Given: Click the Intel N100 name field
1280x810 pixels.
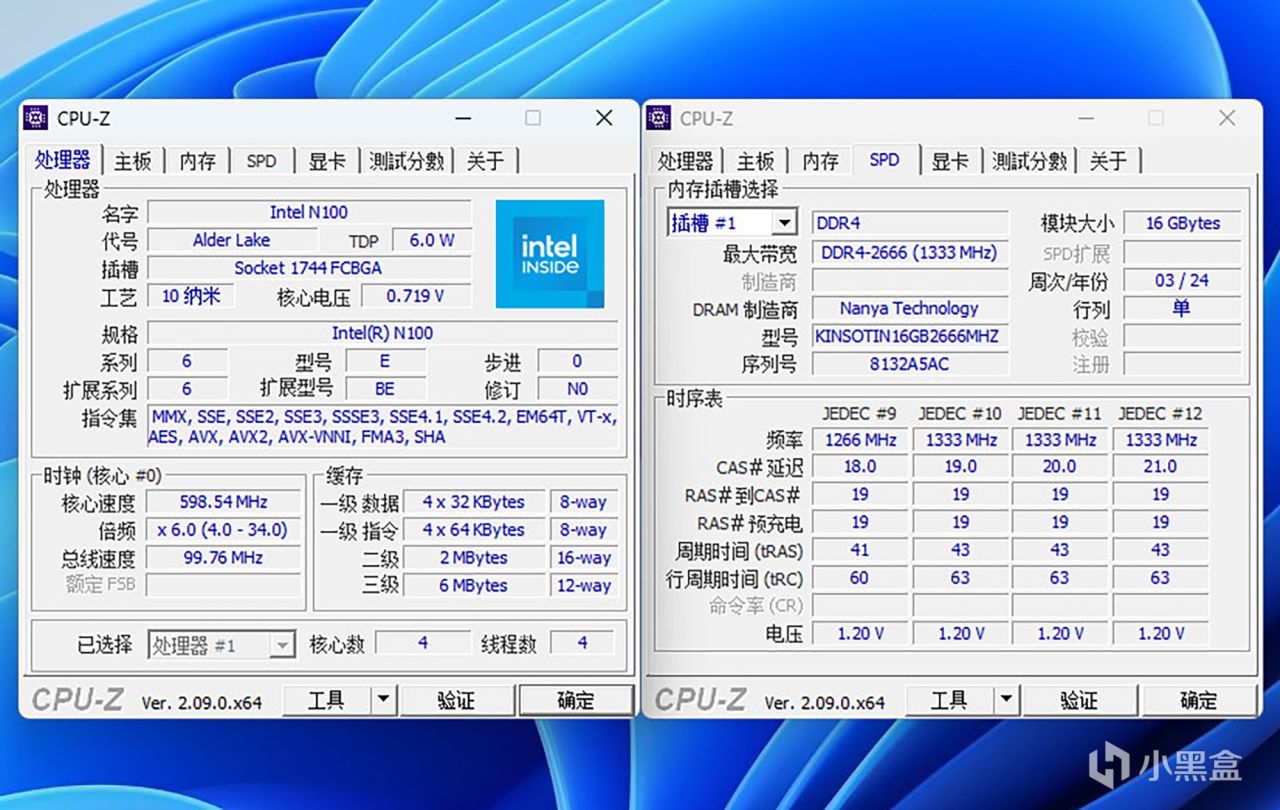Looking at the screenshot, I should click(x=309, y=212).
